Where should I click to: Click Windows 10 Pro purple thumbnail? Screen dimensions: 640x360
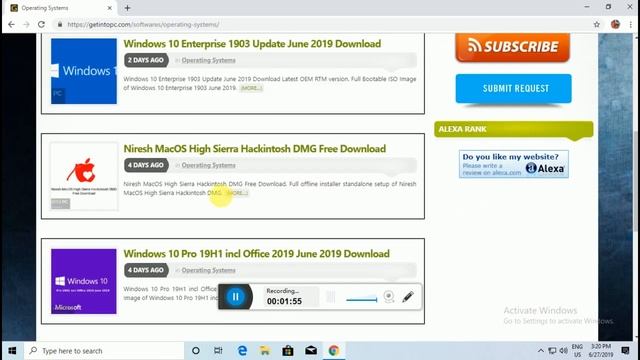84,281
